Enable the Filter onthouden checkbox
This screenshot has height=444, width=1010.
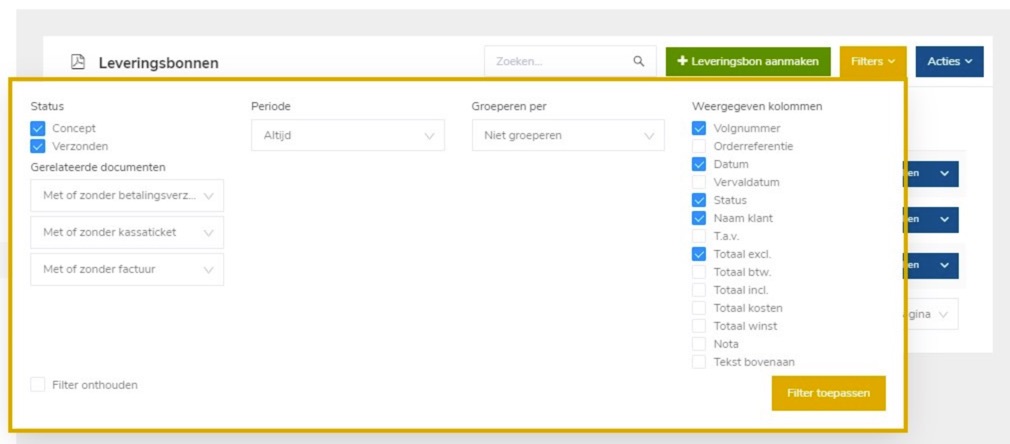click(x=38, y=384)
